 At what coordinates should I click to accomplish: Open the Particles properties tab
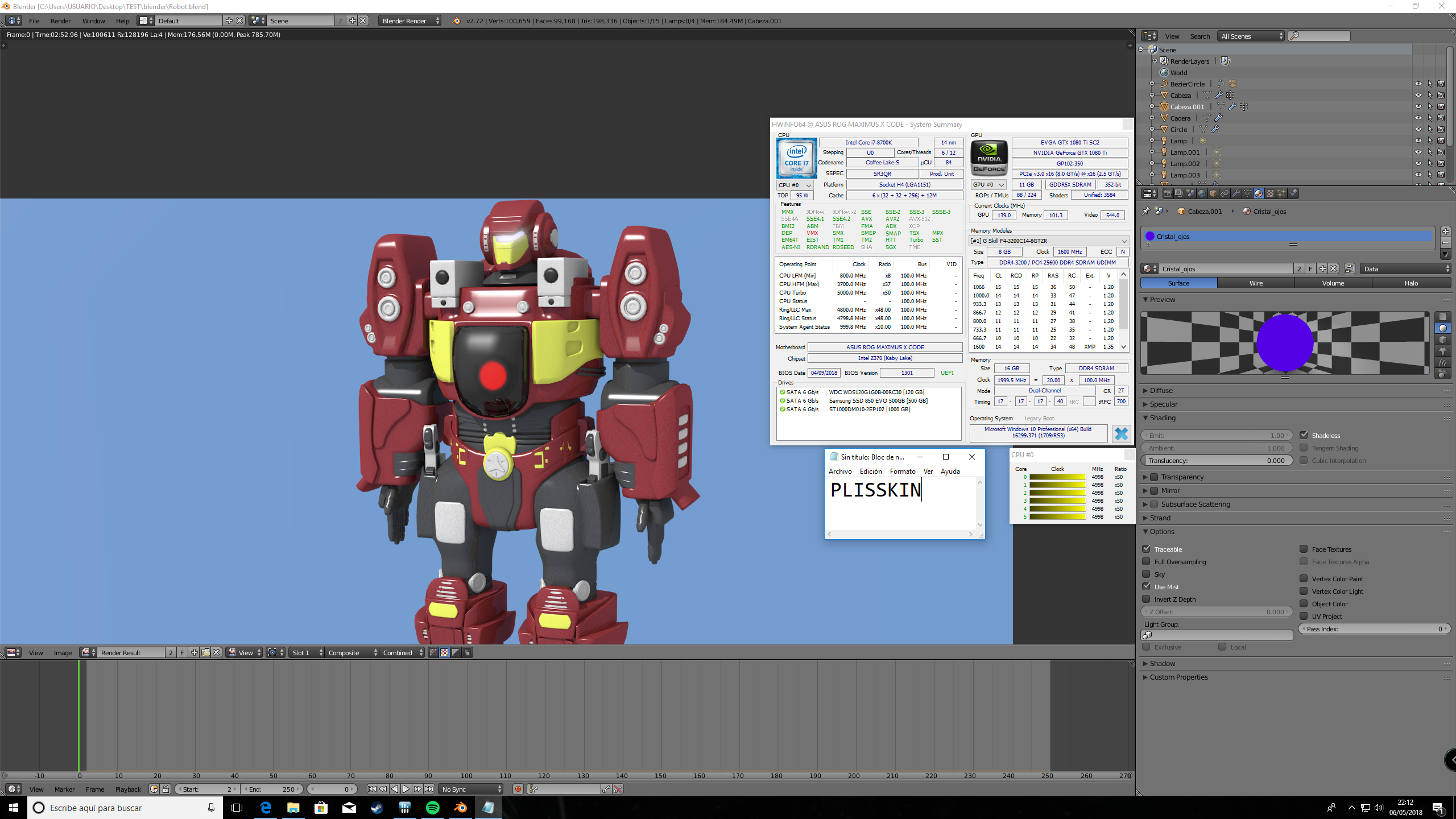1281,193
